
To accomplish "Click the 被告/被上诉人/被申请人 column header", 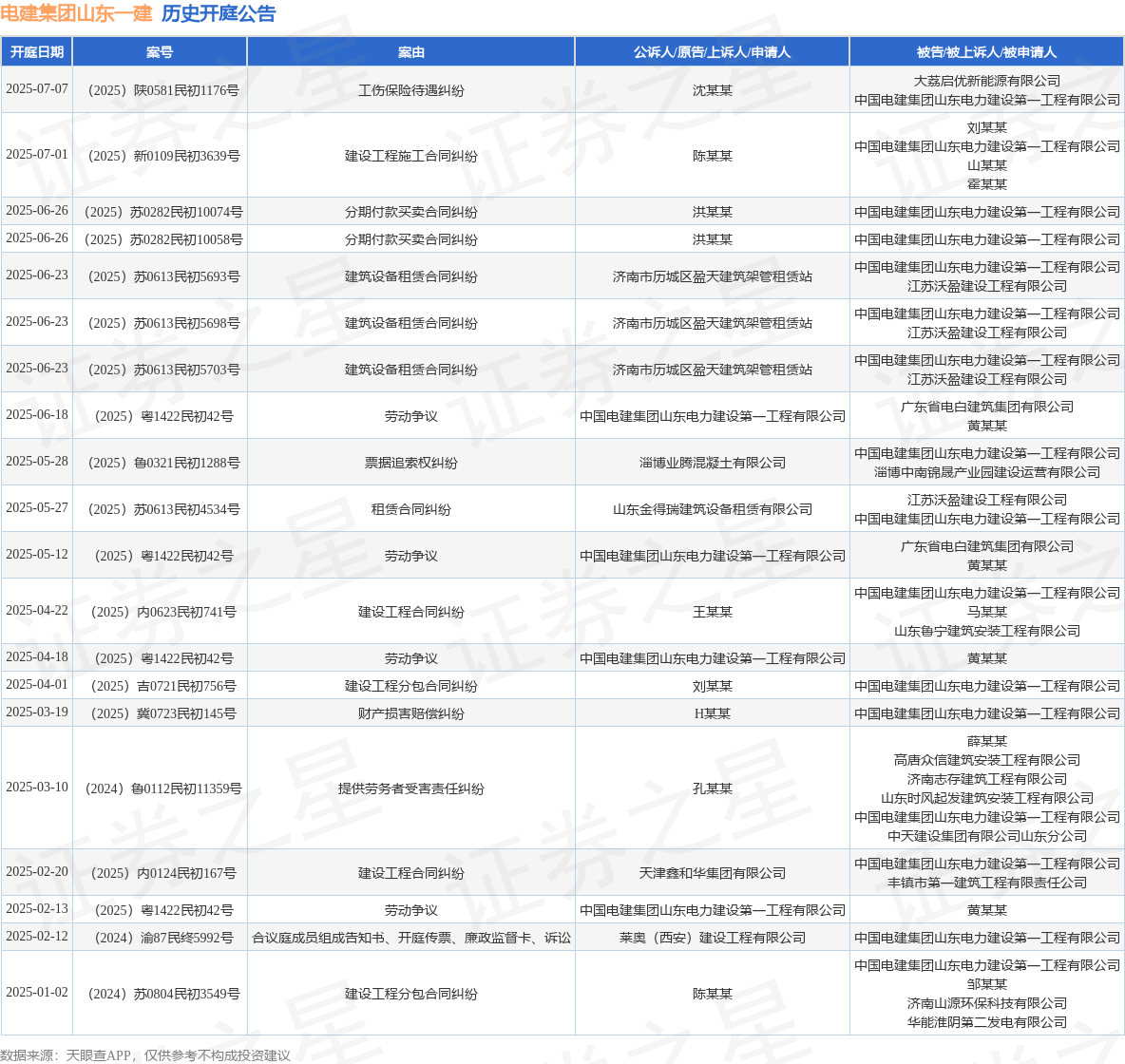I will point(986,52).
